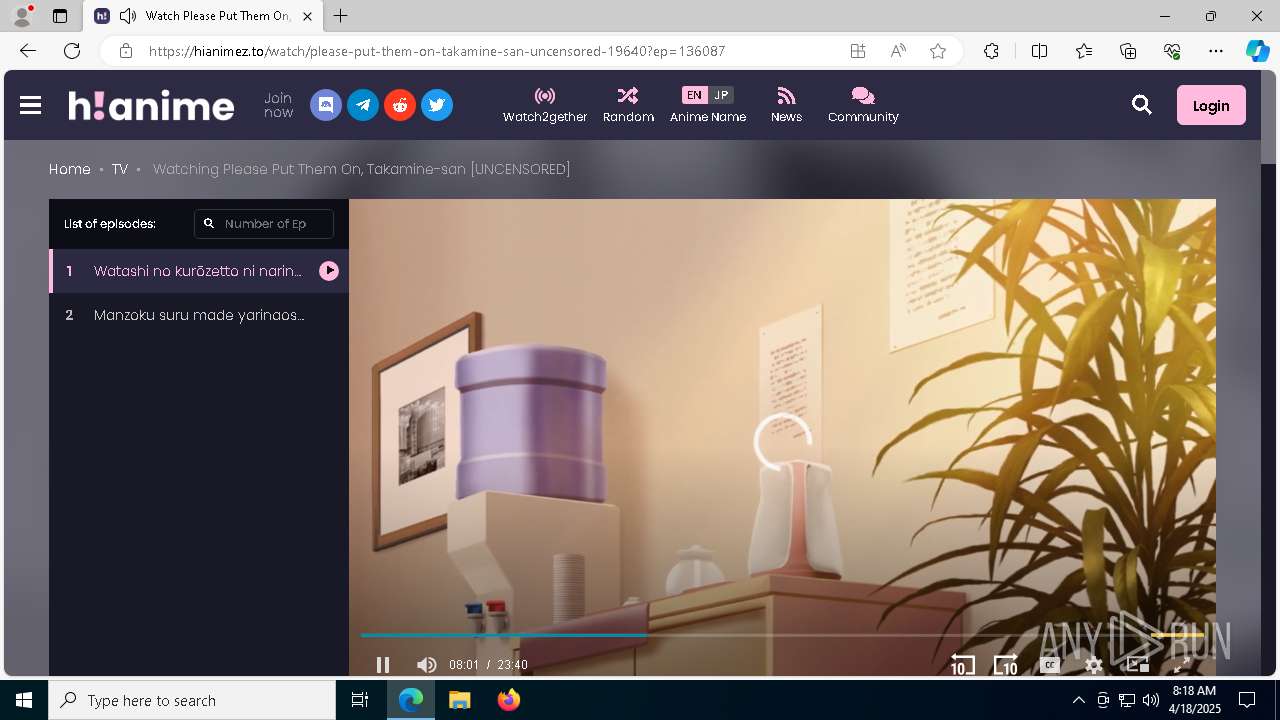
Task: Open Split screen view
Action: [x=1039, y=51]
